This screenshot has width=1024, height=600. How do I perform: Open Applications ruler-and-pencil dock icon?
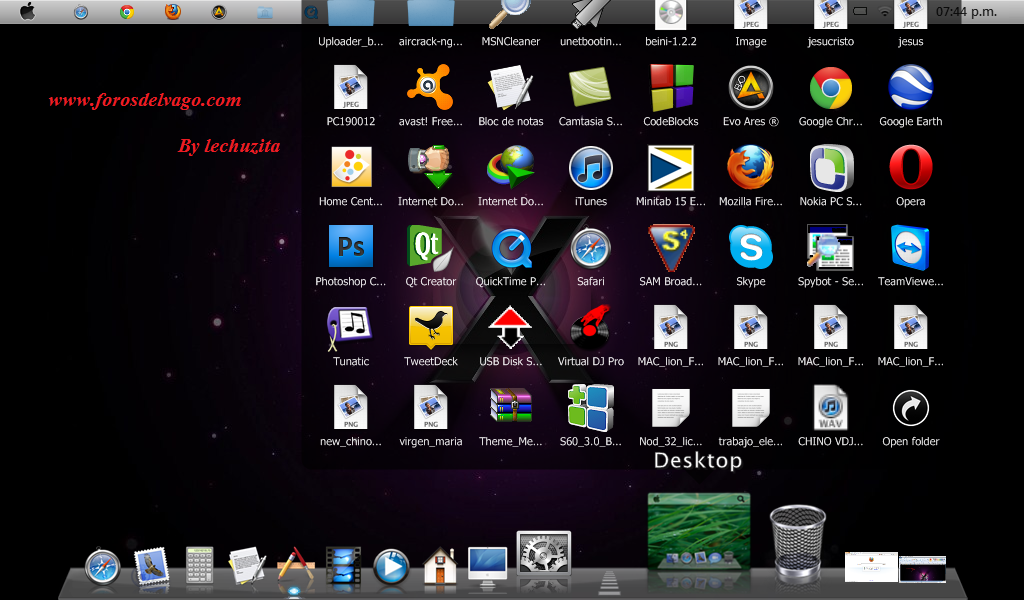[295, 564]
